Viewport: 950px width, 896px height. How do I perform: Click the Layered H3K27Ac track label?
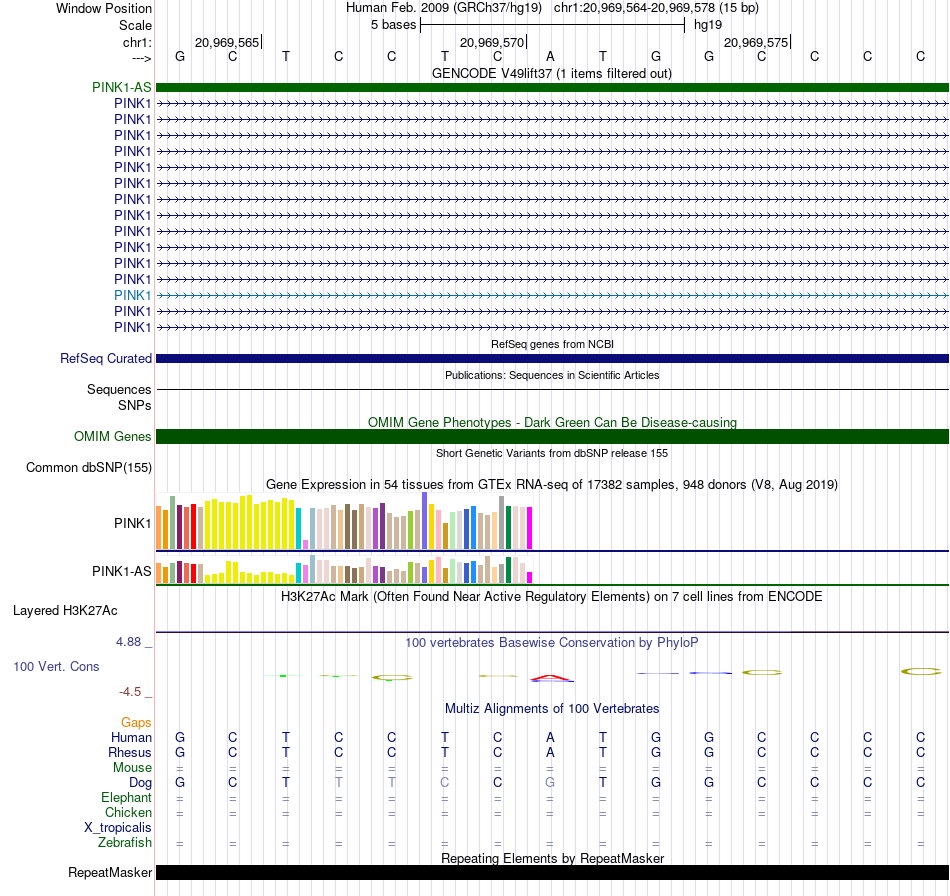tap(65, 611)
